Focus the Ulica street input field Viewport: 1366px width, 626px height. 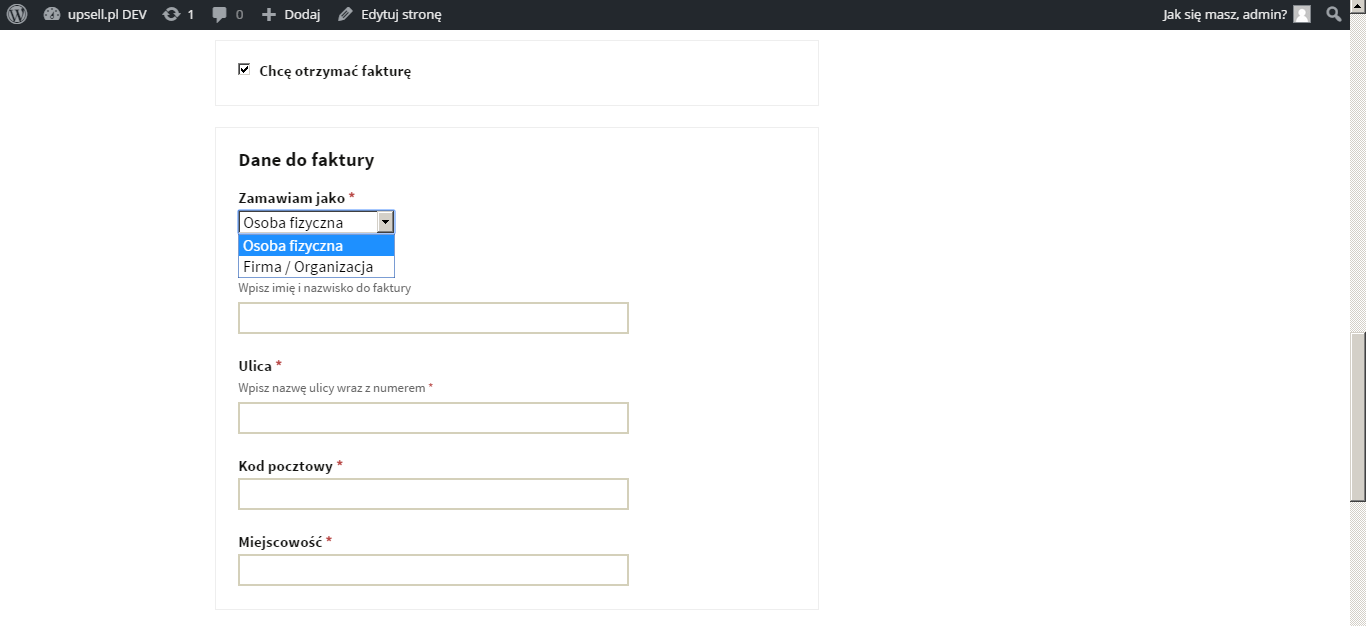(x=433, y=418)
